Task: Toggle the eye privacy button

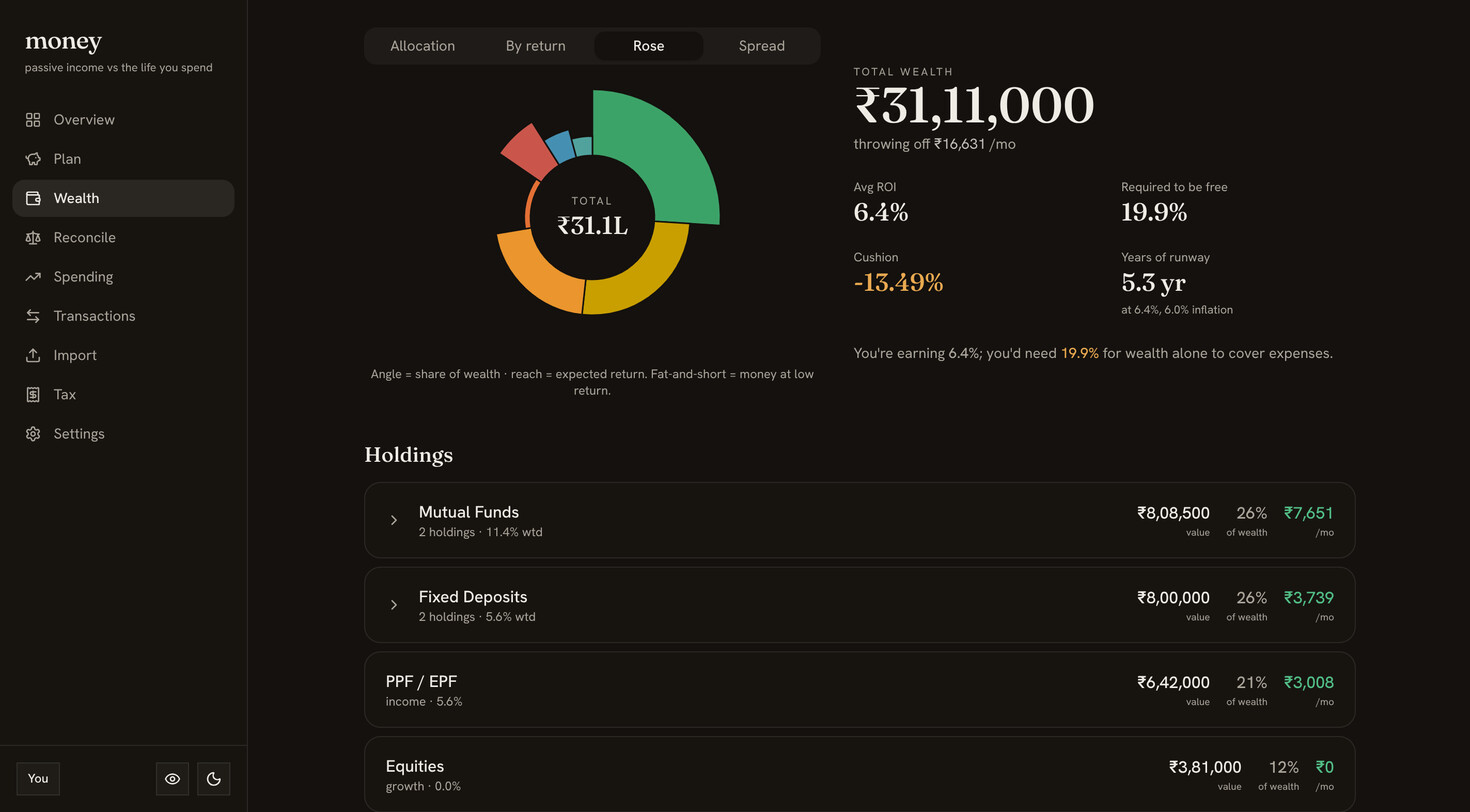Action: (172, 779)
